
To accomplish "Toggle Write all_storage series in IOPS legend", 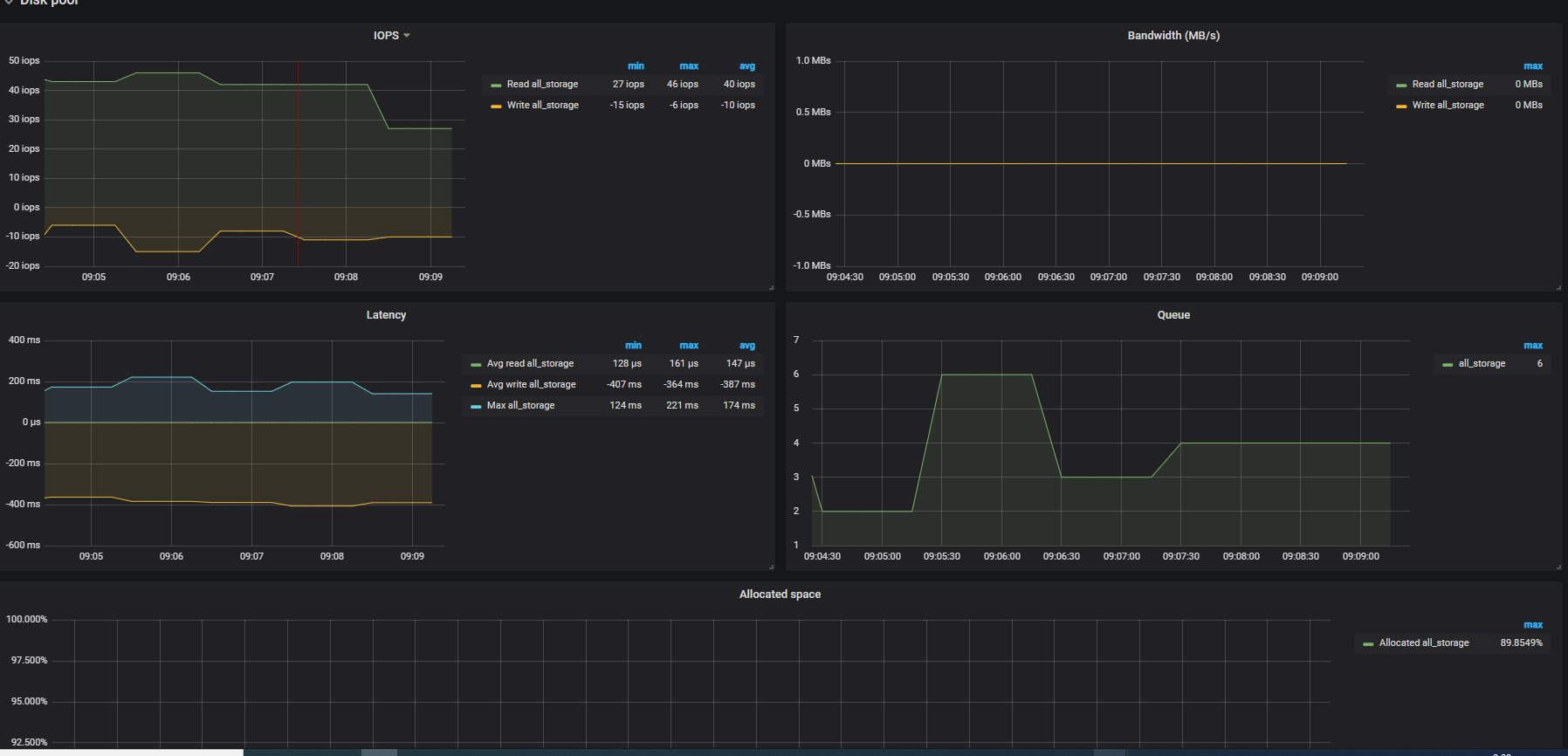I will click(x=542, y=106).
